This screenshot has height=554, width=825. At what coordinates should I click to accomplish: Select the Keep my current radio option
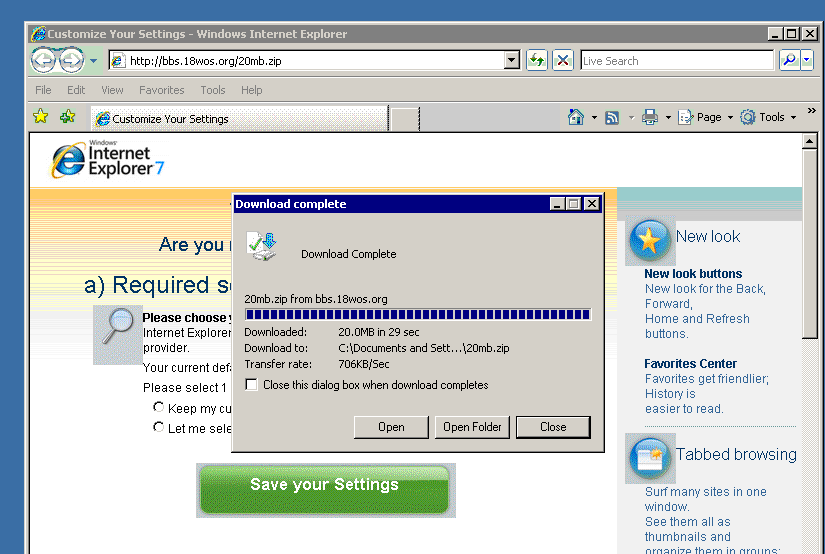158,407
